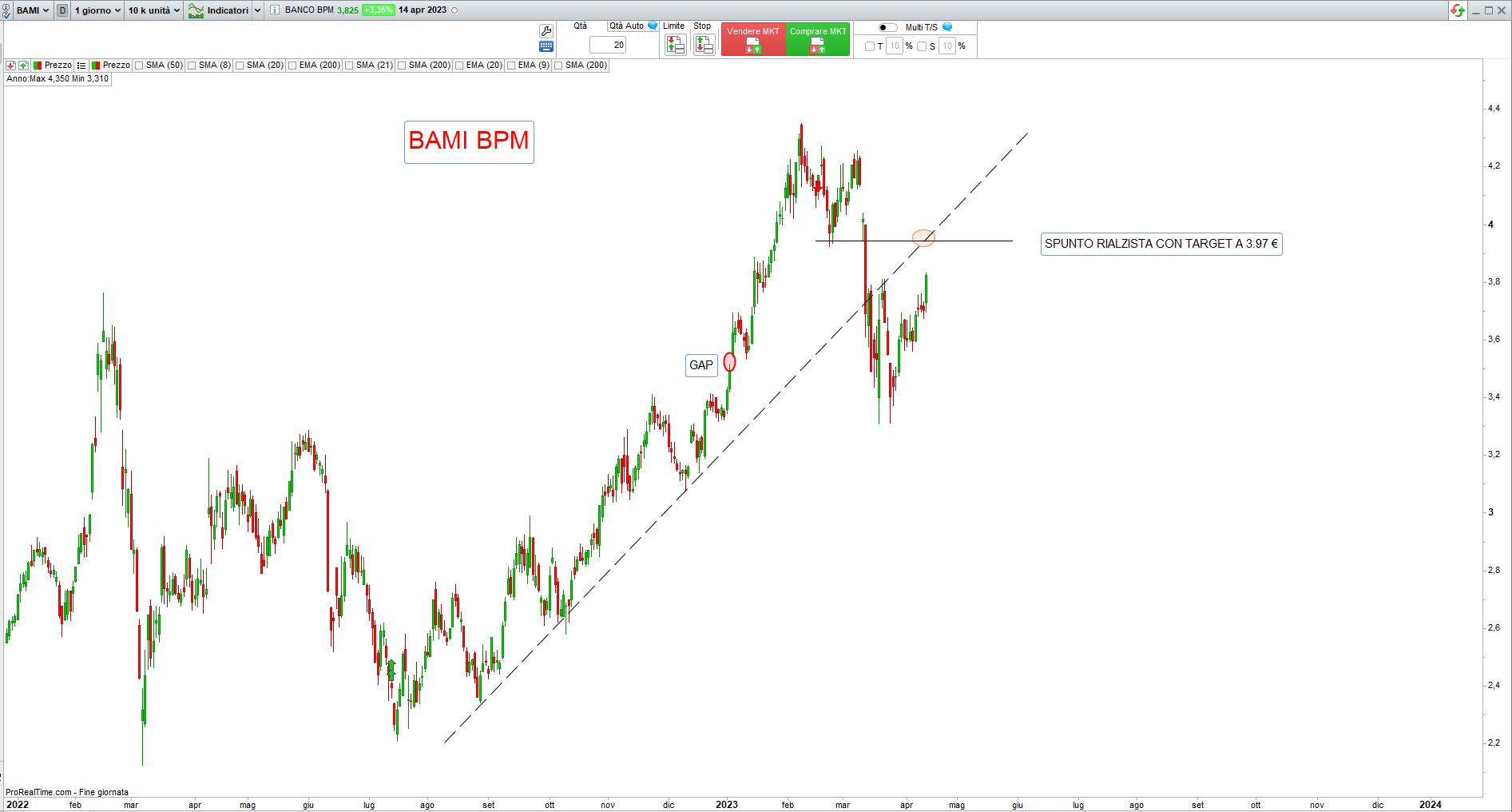Click the BANCO BPM info icon
Image resolution: width=1512 pixels, height=812 pixels.
275,10
